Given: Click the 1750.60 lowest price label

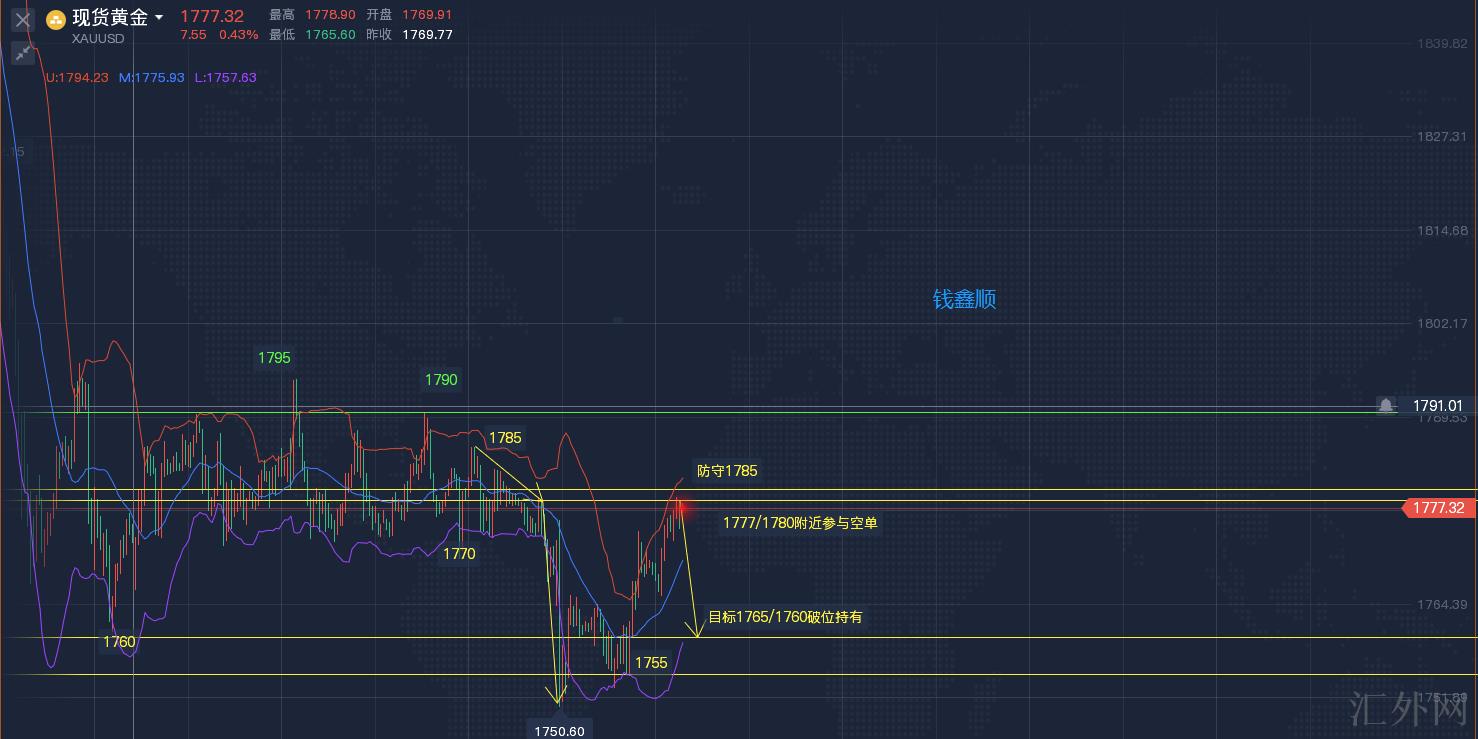Looking at the screenshot, I should click(x=560, y=731).
